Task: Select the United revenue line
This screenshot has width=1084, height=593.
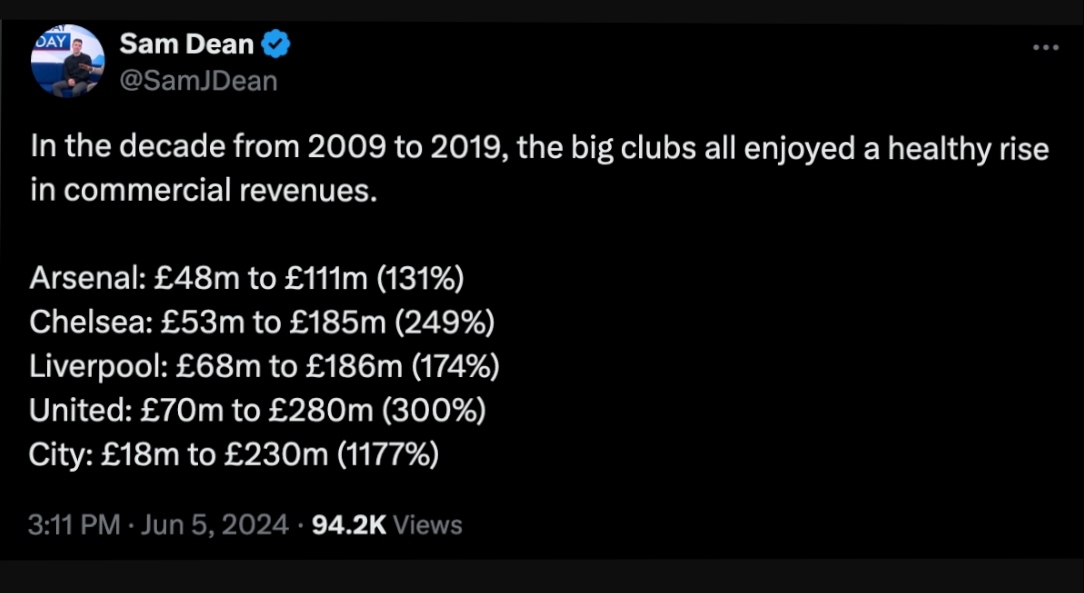Action: click(257, 411)
